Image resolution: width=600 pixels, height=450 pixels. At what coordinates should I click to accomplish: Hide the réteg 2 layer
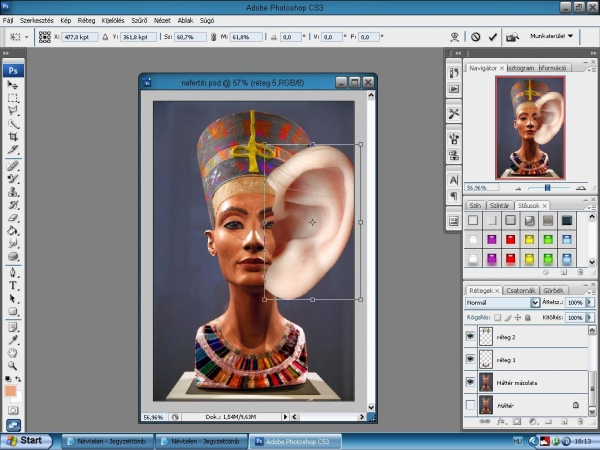(x=470, y=337)
